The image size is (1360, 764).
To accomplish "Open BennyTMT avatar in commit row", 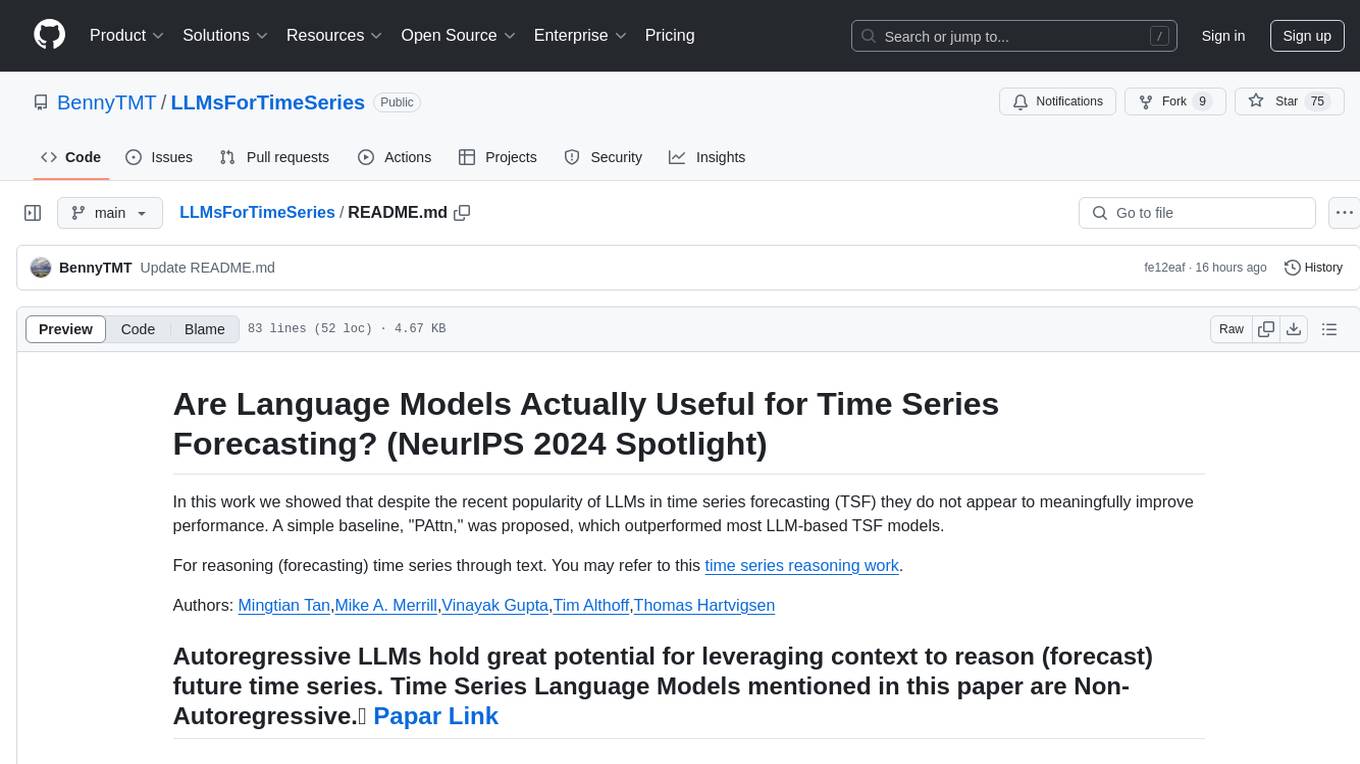I will coord(41,267).
